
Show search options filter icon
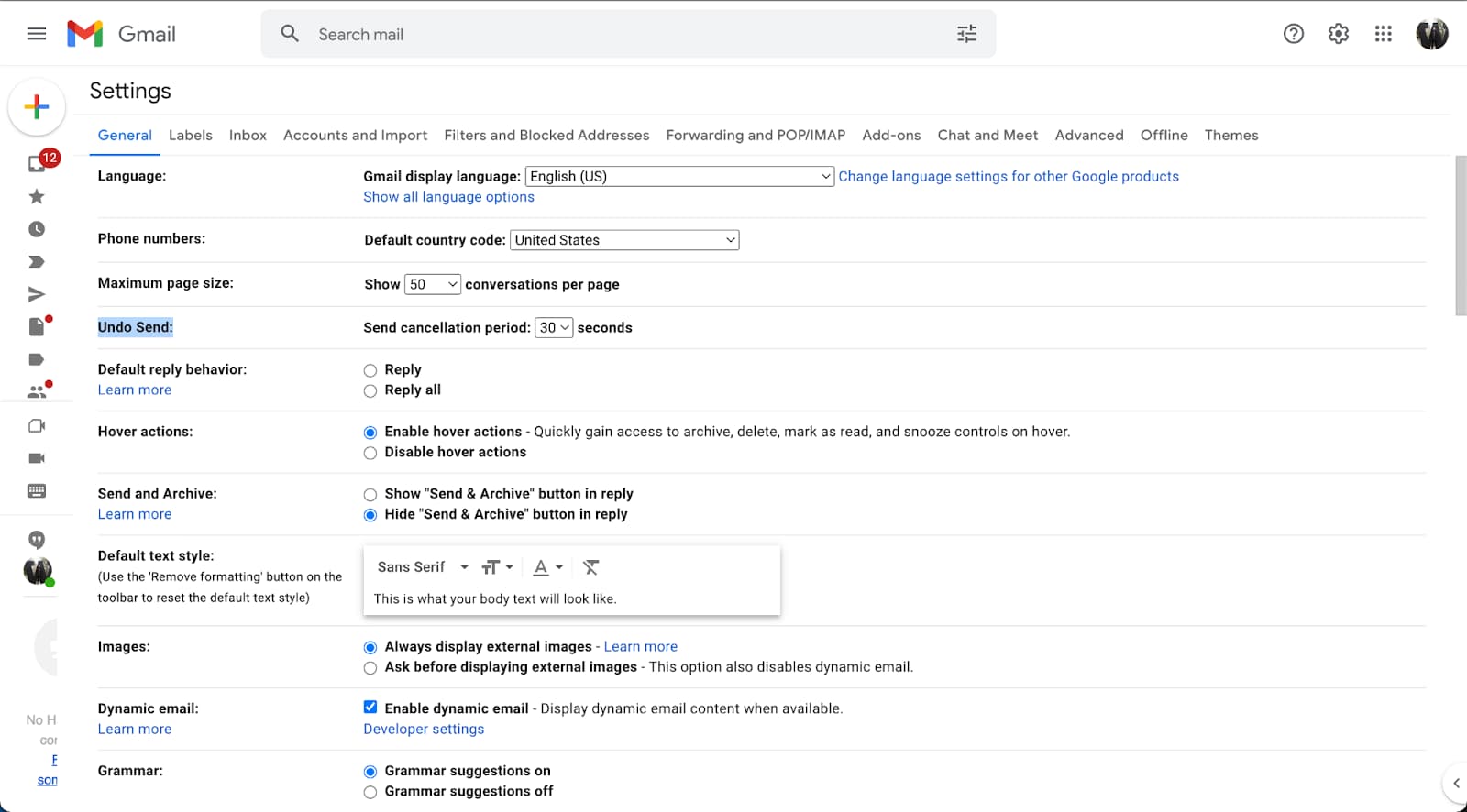tap(966, 34)
